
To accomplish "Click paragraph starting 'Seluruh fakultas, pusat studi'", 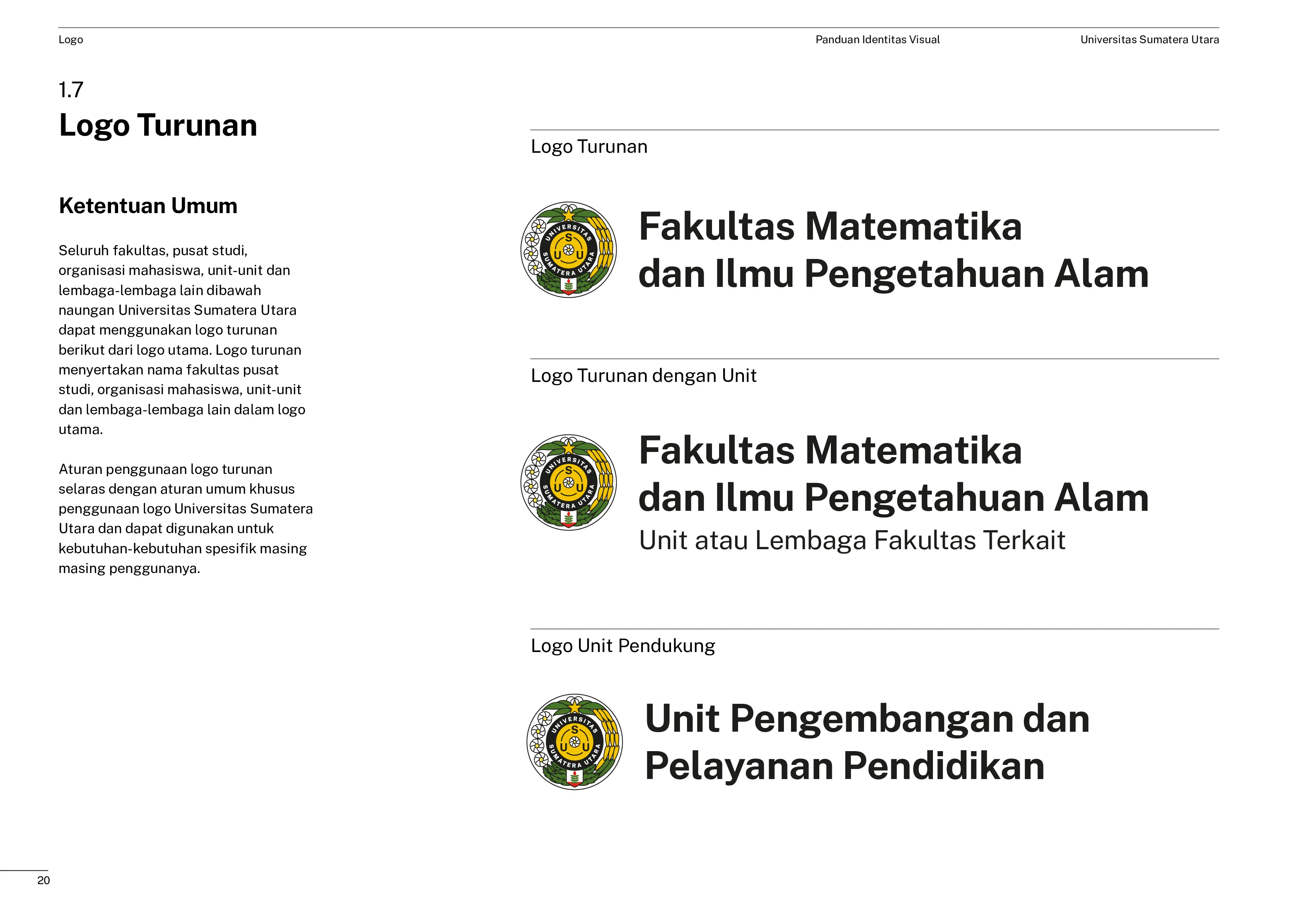I will point(182,340).
